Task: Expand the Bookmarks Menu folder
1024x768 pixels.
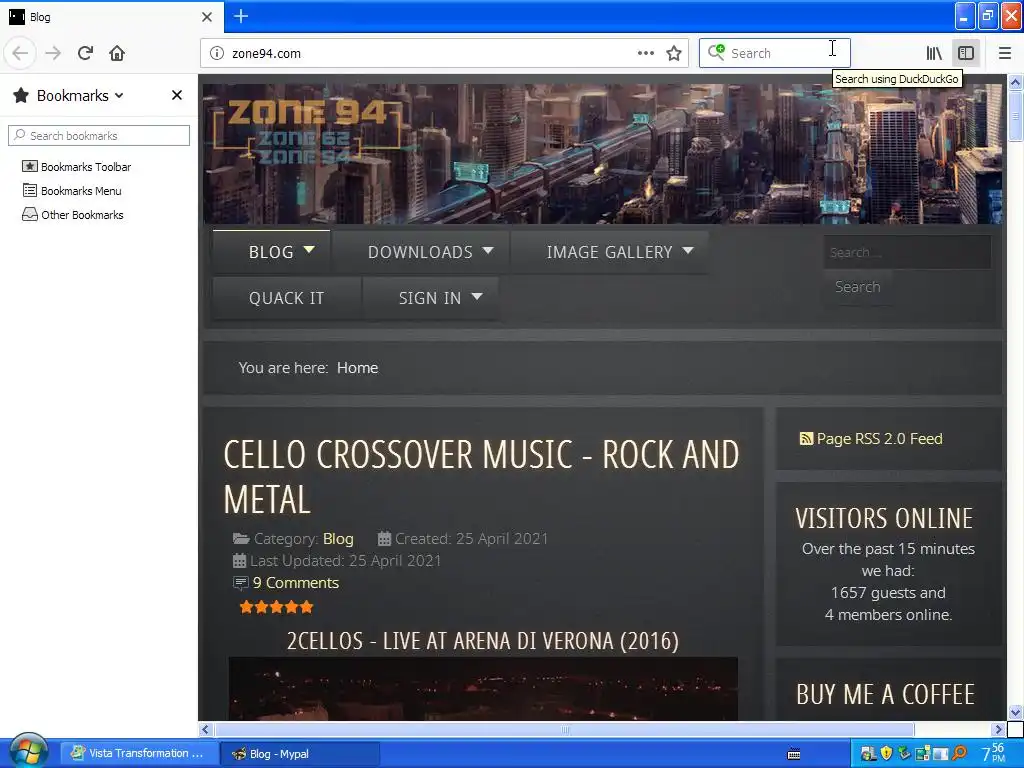Action: coord(72,191)
